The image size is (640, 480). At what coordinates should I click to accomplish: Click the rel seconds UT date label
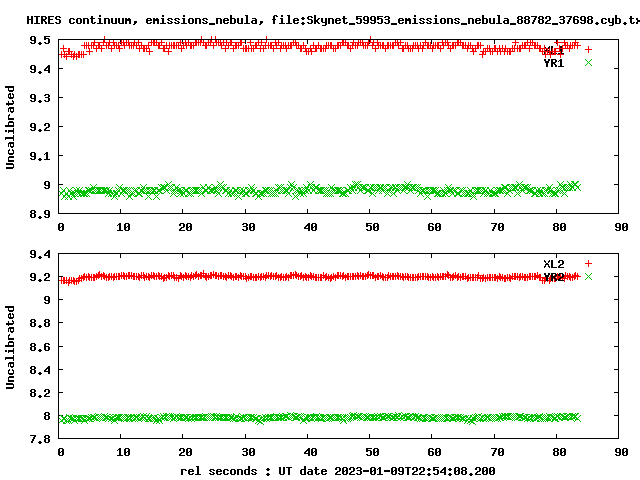(338, 471)
